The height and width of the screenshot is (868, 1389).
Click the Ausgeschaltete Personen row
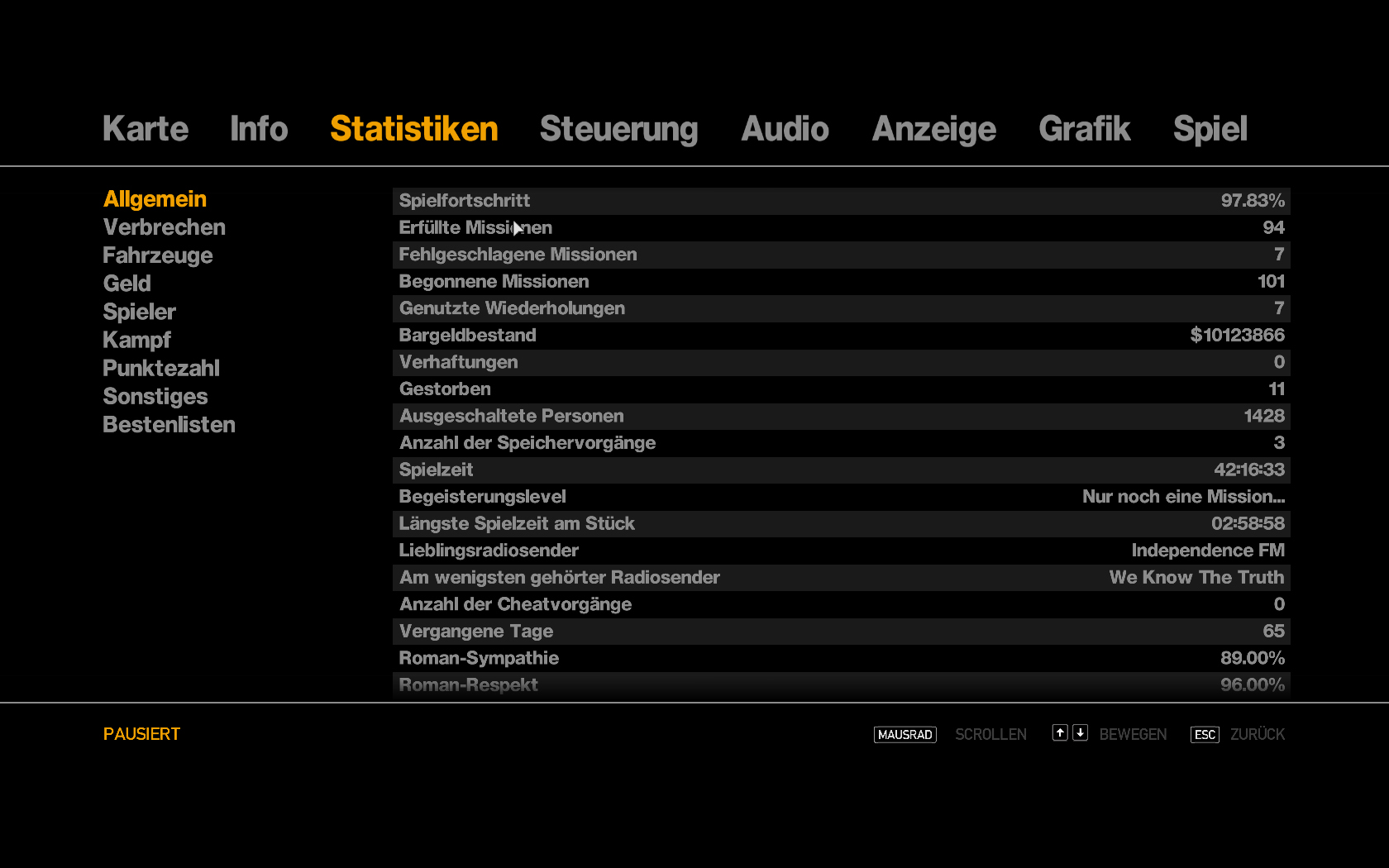842,416
